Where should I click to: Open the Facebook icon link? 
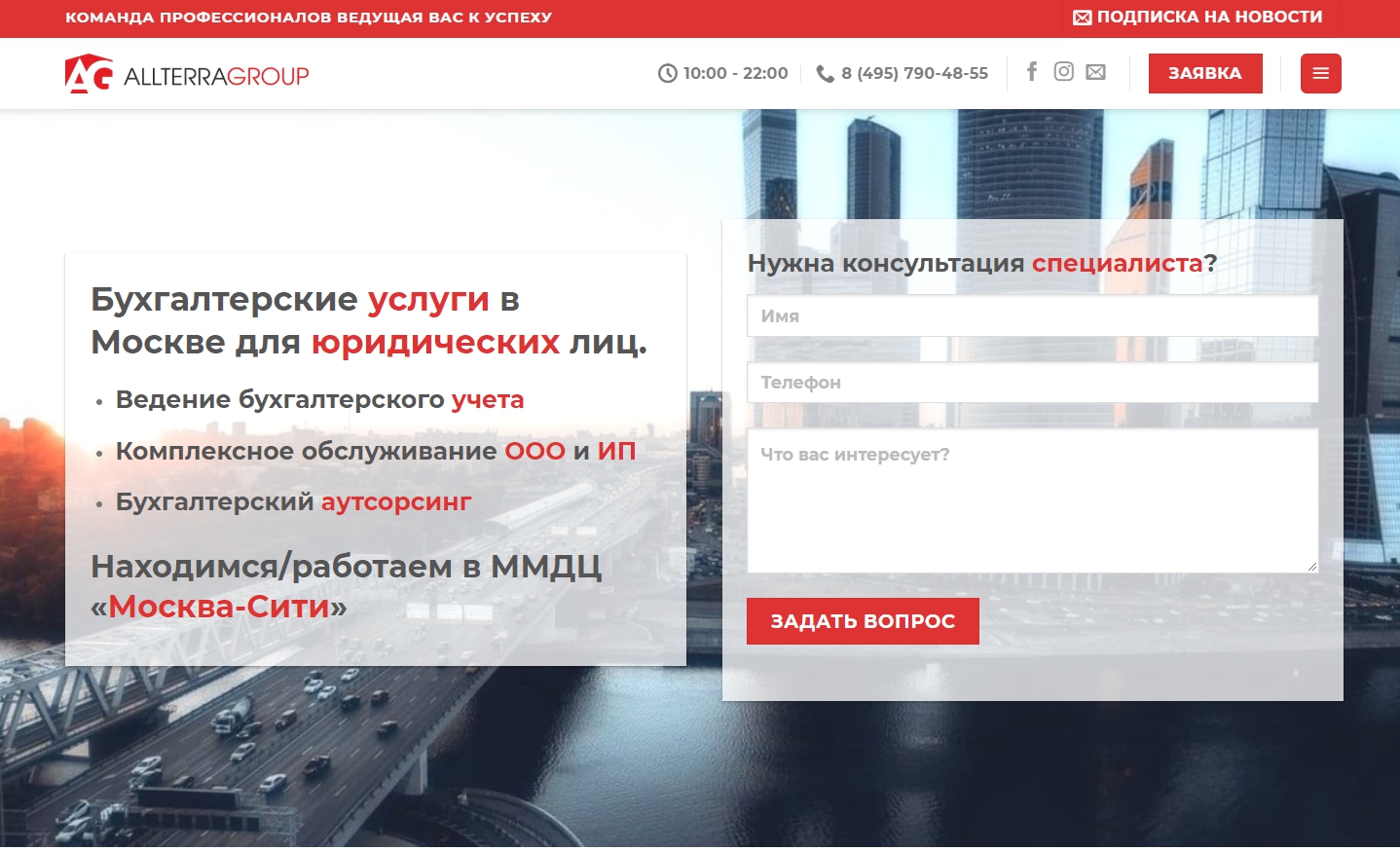[1032, 71]
